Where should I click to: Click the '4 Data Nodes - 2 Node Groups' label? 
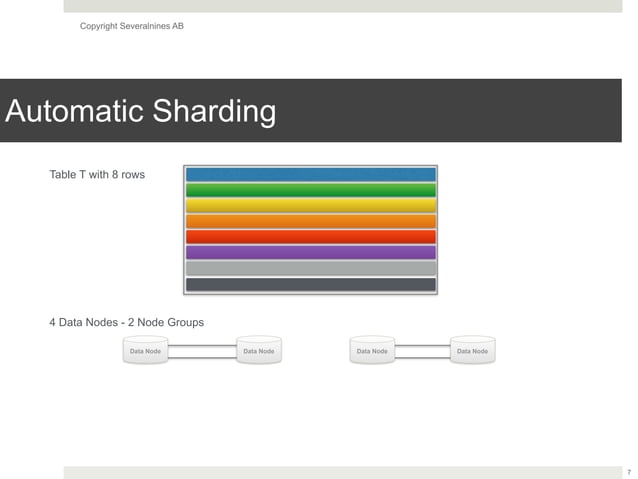[x=127, y=322]
